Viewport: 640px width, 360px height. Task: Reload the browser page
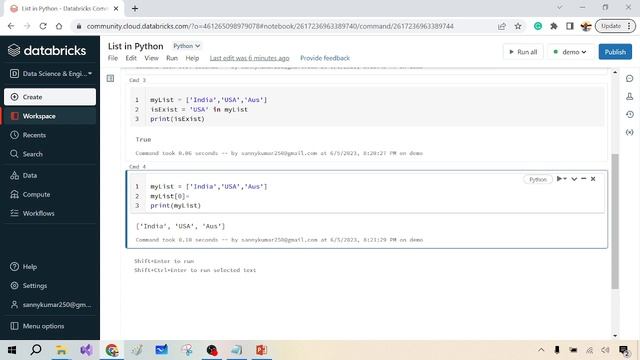(x=43, y=26)
